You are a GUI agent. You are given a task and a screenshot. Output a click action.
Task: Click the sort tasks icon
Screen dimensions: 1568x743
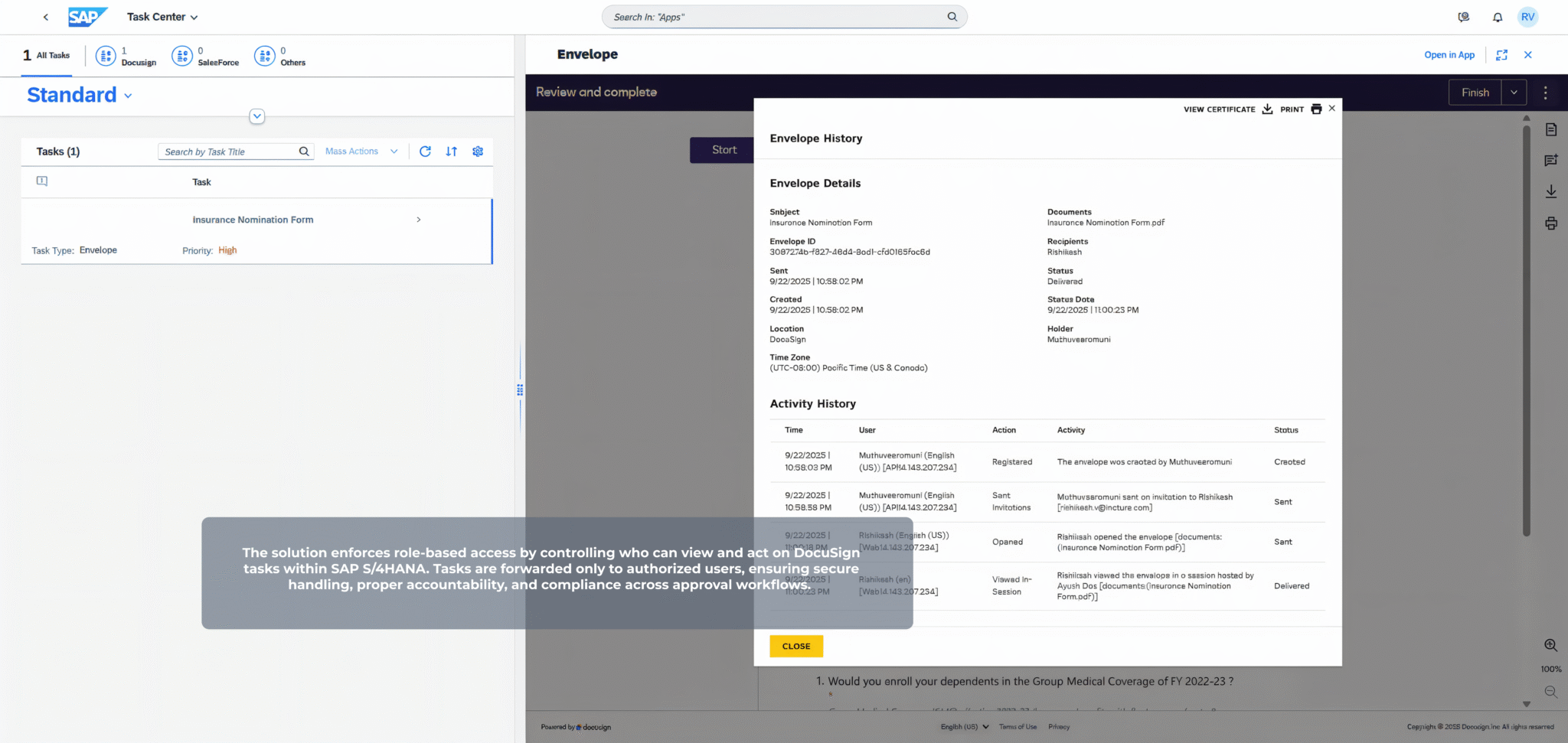tap(452, 152)
